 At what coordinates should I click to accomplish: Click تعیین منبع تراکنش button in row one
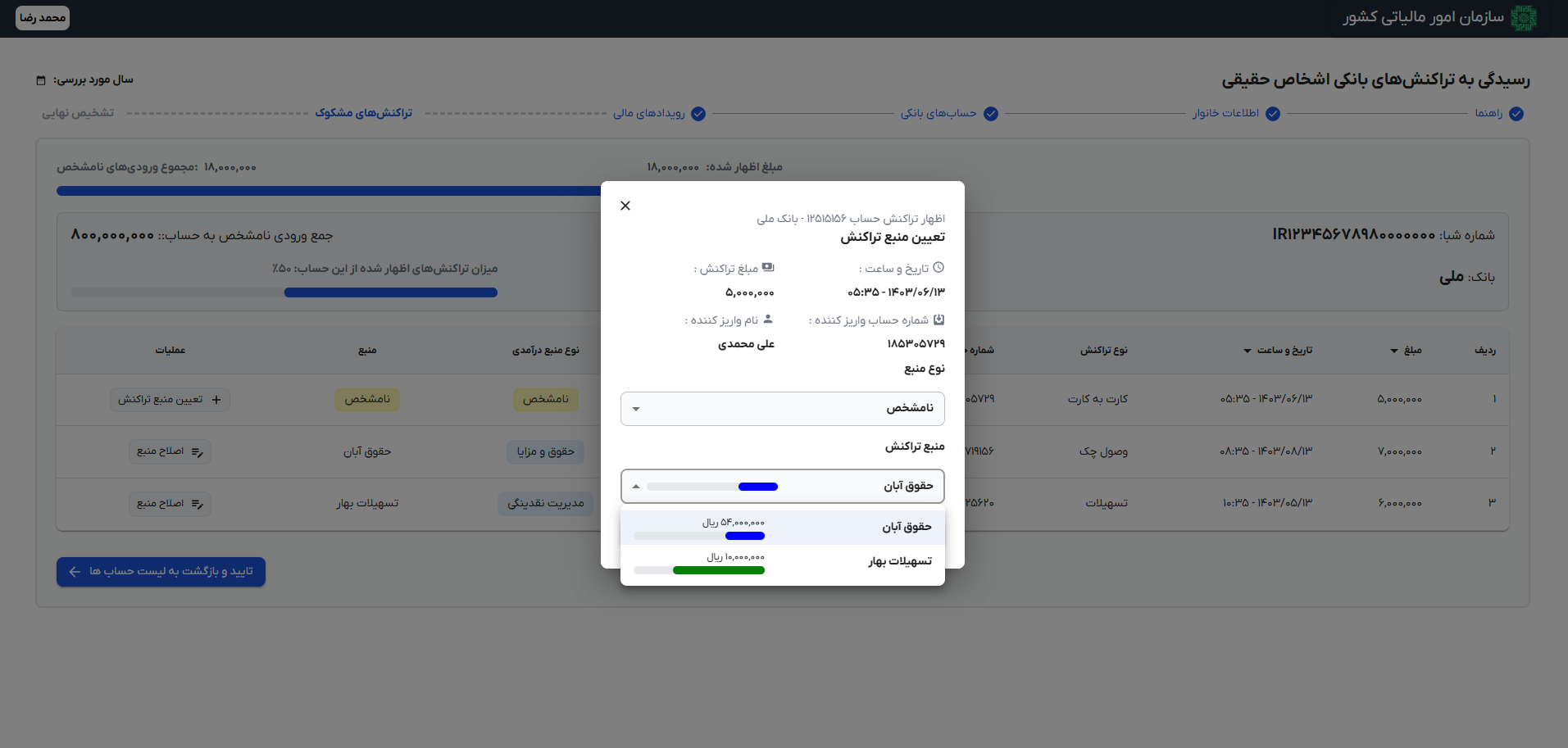pyautogui.click(x=170, y=400)
